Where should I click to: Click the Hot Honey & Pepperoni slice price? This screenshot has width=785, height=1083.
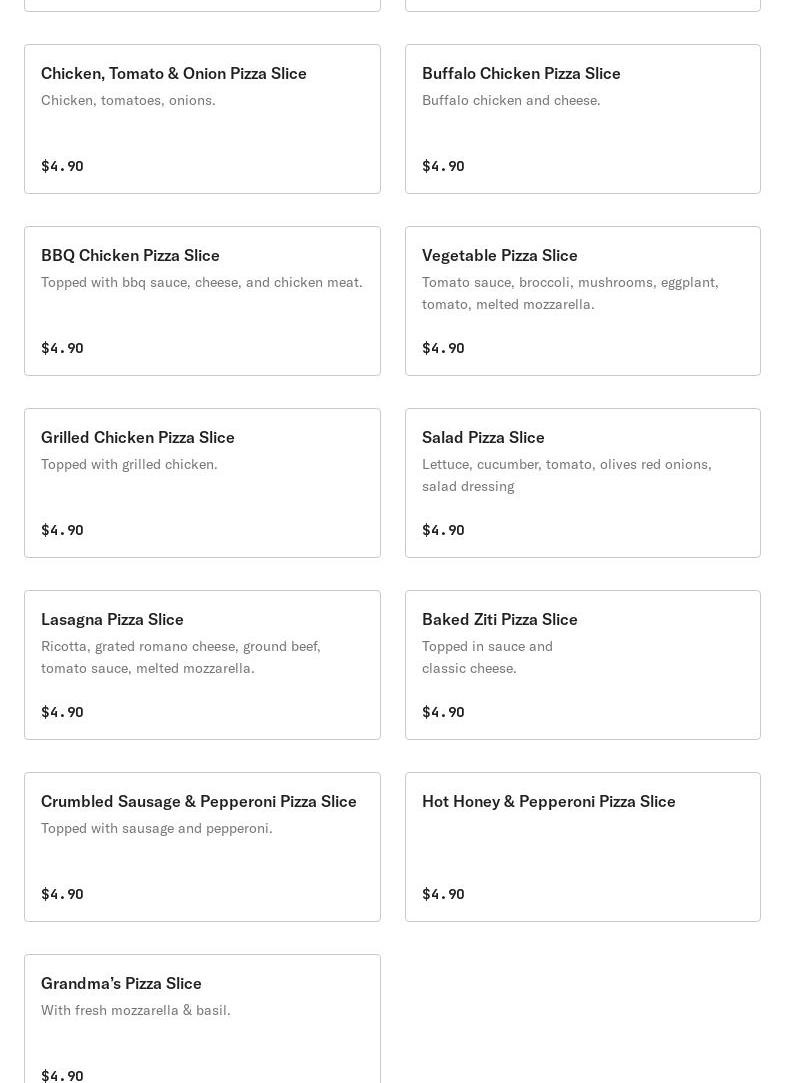pos(443,894)
